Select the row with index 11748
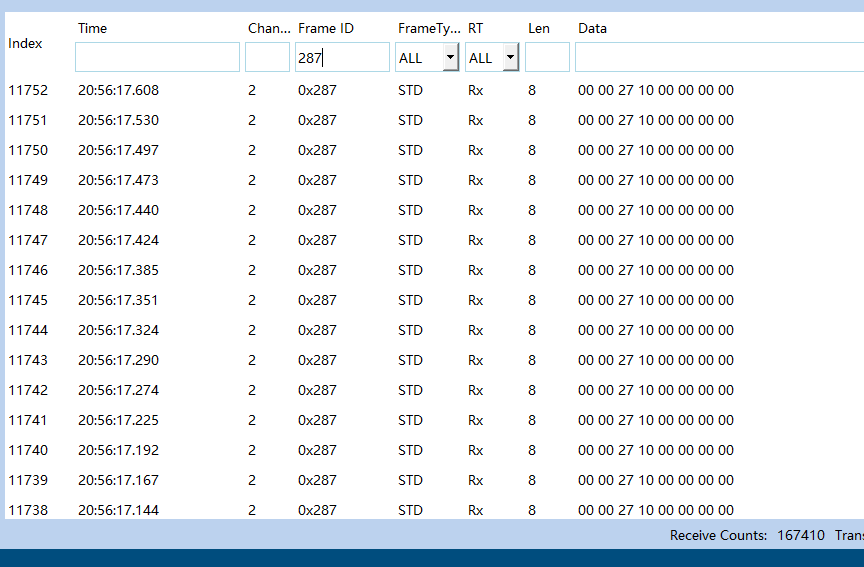Image resolution: width=864 pixels, height=567 pixels. (x=28, y=210)
